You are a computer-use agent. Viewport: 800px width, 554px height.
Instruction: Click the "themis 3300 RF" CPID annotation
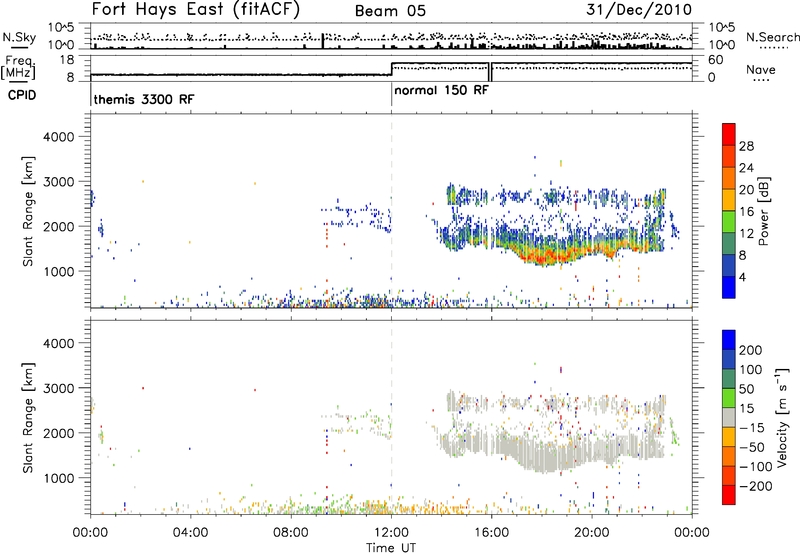[144, 99]
